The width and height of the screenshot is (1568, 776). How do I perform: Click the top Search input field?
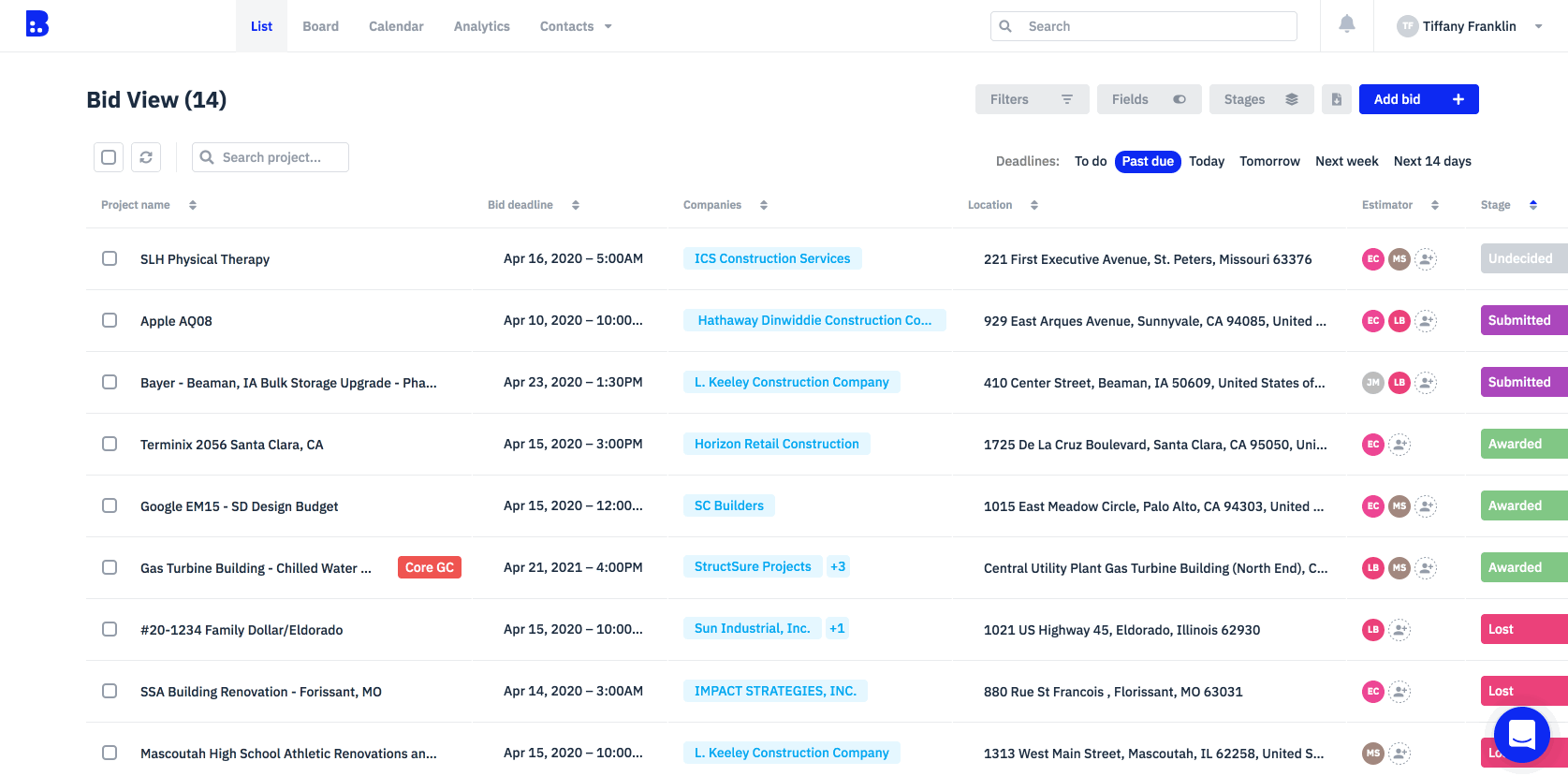coord(1144,26)
